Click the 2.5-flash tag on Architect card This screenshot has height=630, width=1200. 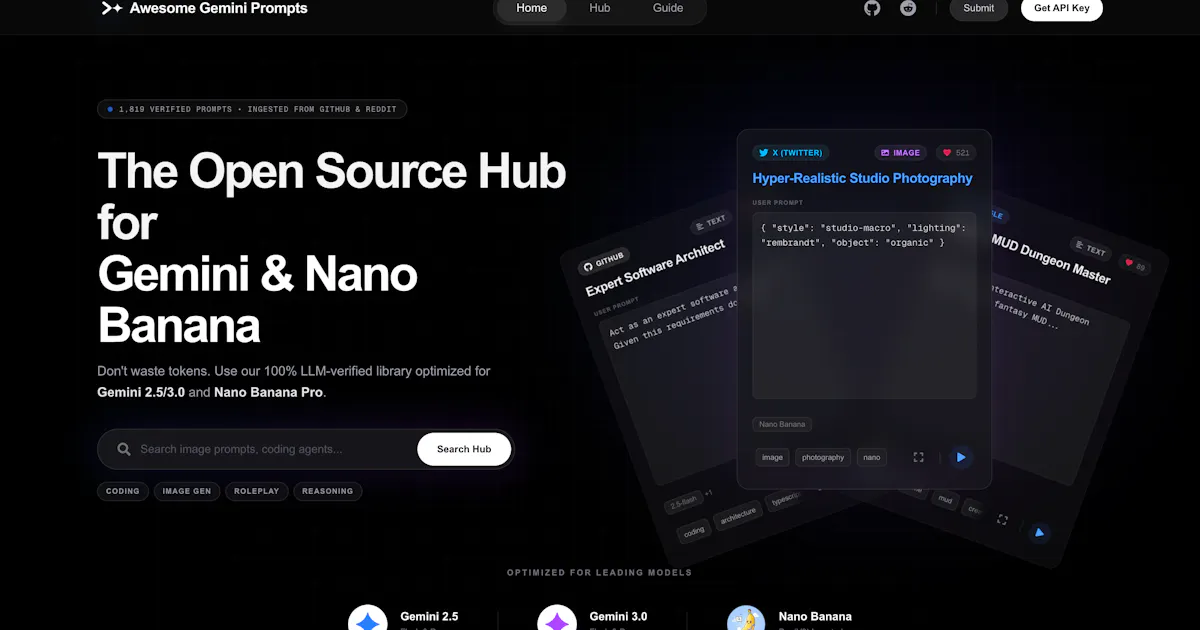[683, 504]
